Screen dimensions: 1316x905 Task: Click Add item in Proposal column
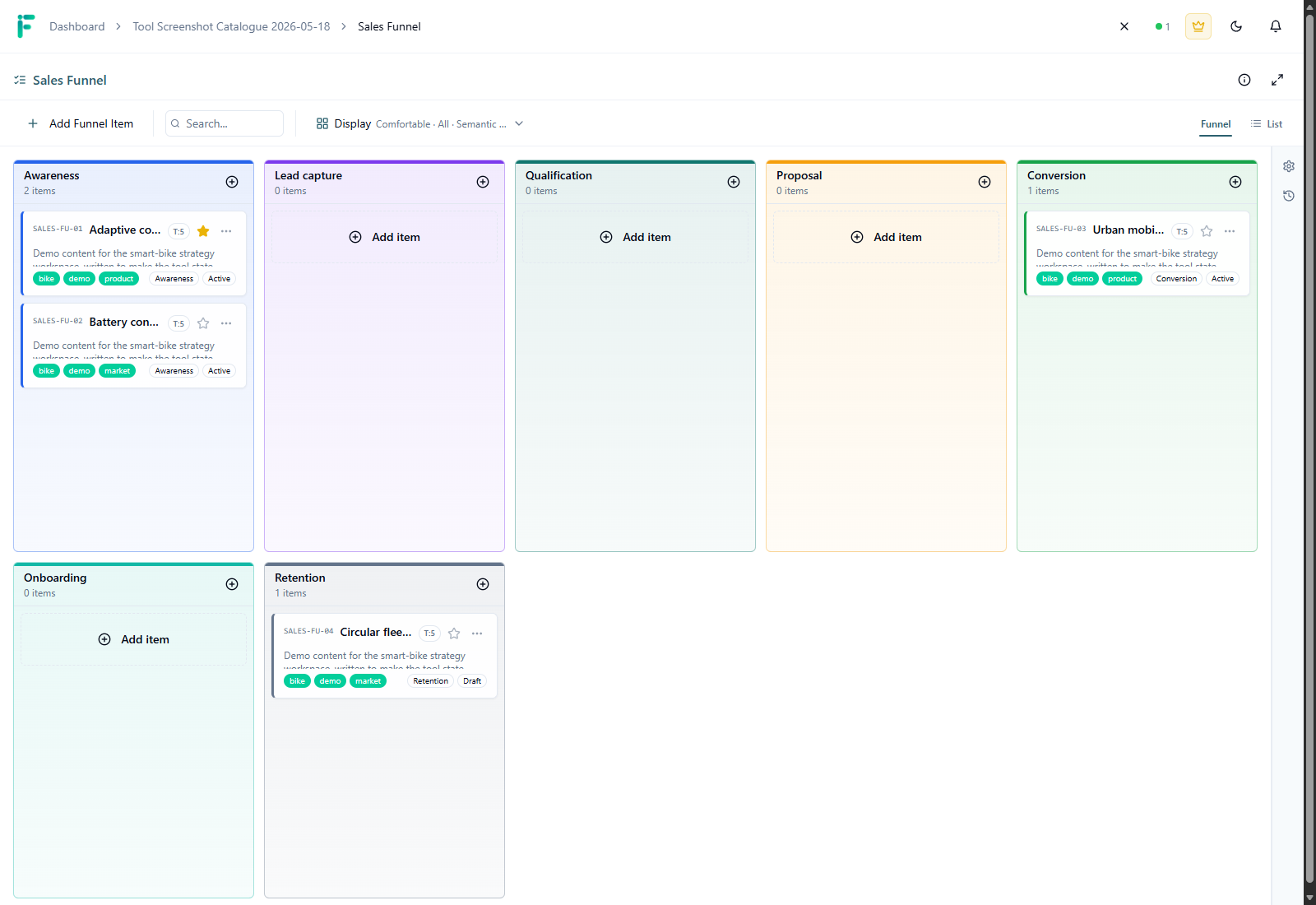886,237
